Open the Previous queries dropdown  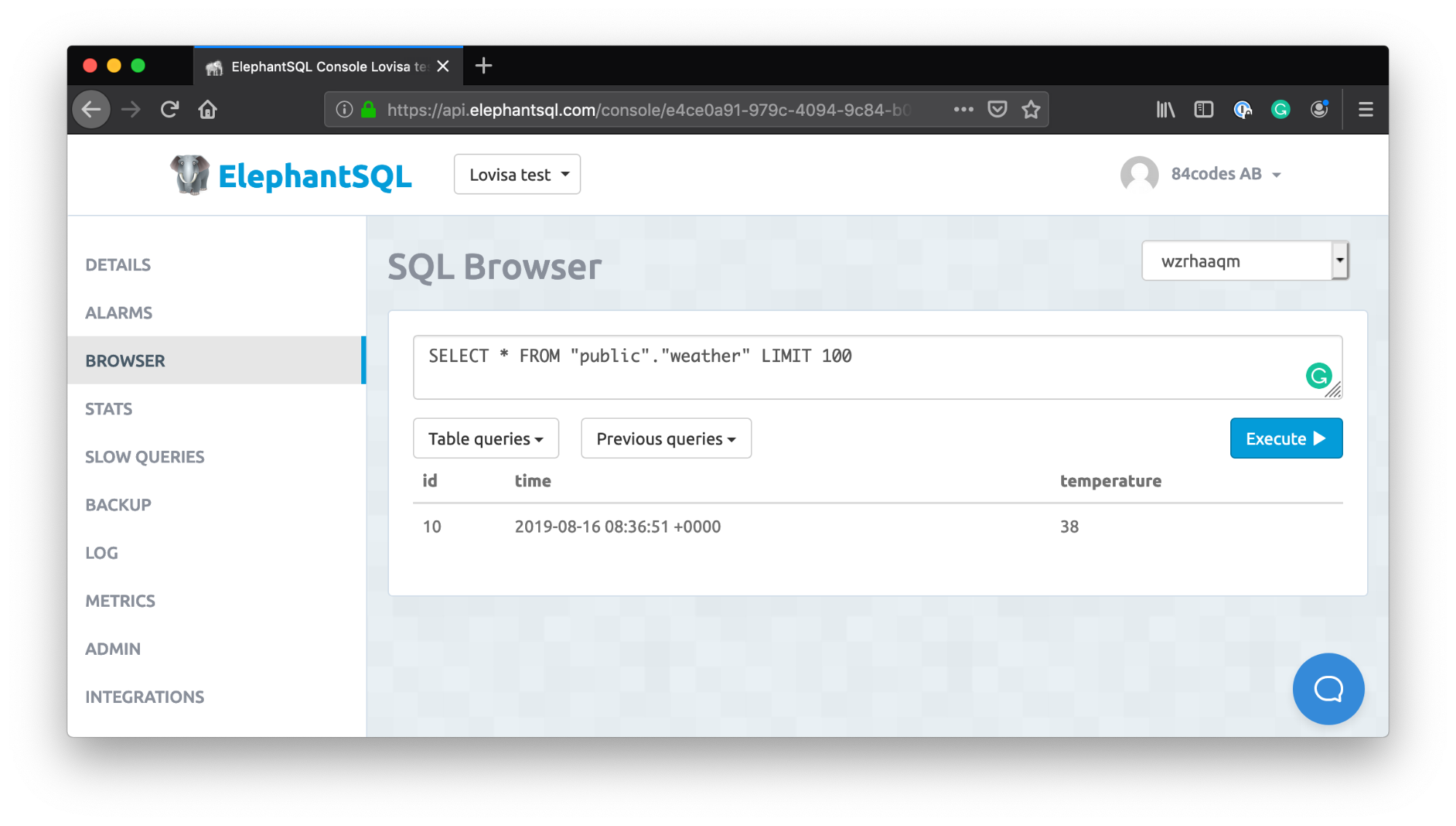pos(666,438)
